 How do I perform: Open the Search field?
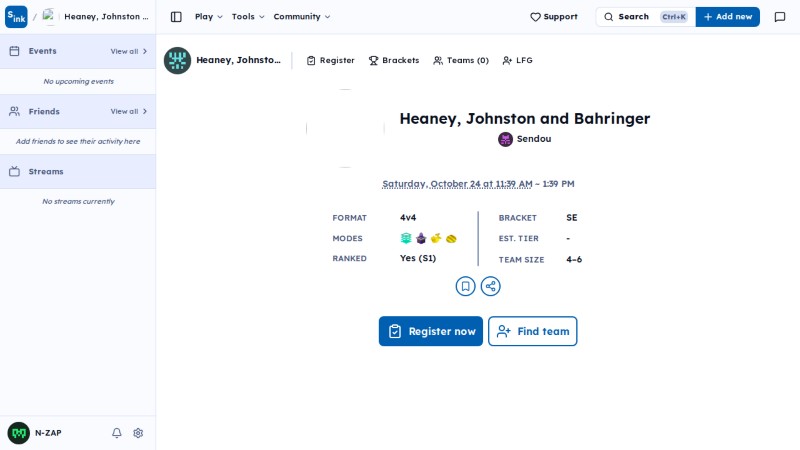645,17
